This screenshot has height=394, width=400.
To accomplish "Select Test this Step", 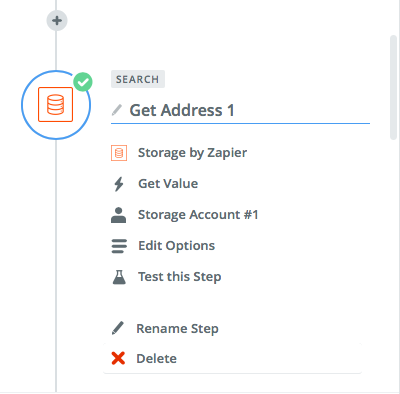I will [180, 277].
